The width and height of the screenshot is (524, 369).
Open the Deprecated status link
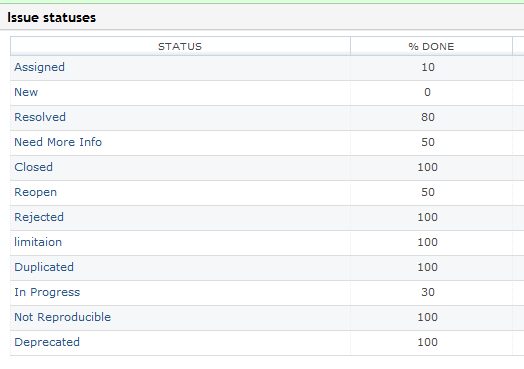coord(47,343)
